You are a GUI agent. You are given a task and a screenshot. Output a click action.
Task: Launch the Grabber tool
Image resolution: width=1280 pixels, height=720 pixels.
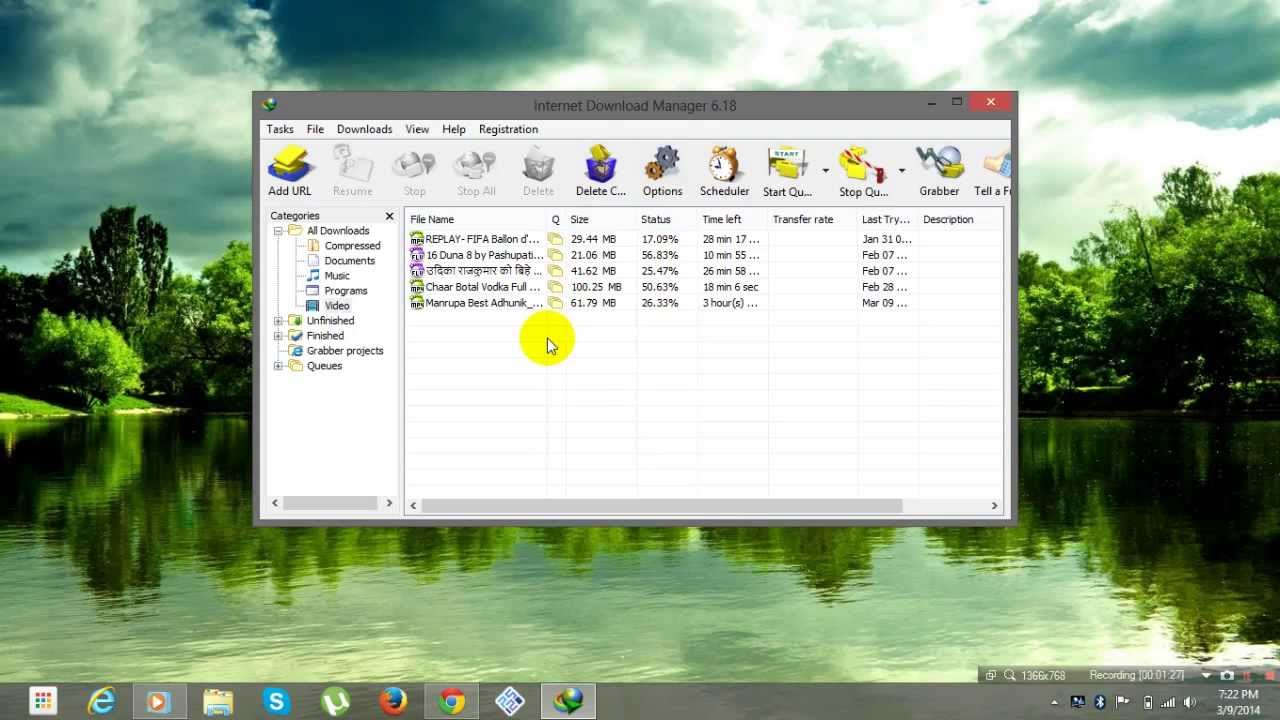coord(939,171)
